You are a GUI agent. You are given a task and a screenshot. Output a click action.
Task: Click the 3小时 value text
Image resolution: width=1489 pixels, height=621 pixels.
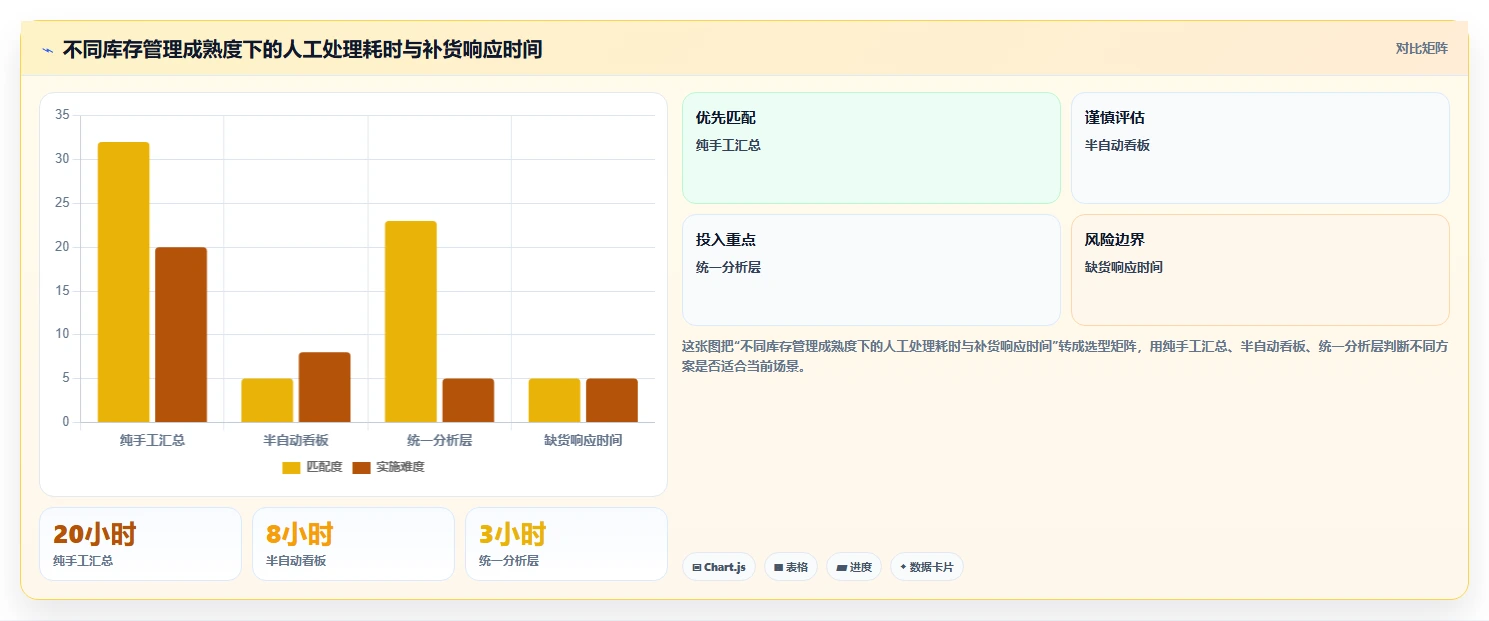pyautogui.click(x=513, y=534)
